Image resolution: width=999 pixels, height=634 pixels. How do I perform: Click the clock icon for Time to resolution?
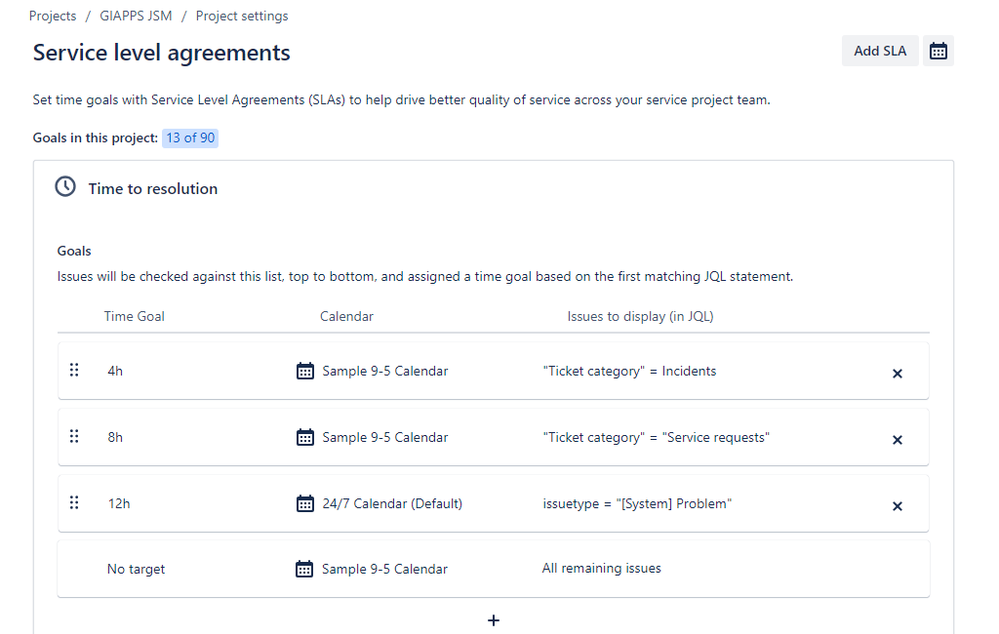pyautogui.click(x=65, y=187)
